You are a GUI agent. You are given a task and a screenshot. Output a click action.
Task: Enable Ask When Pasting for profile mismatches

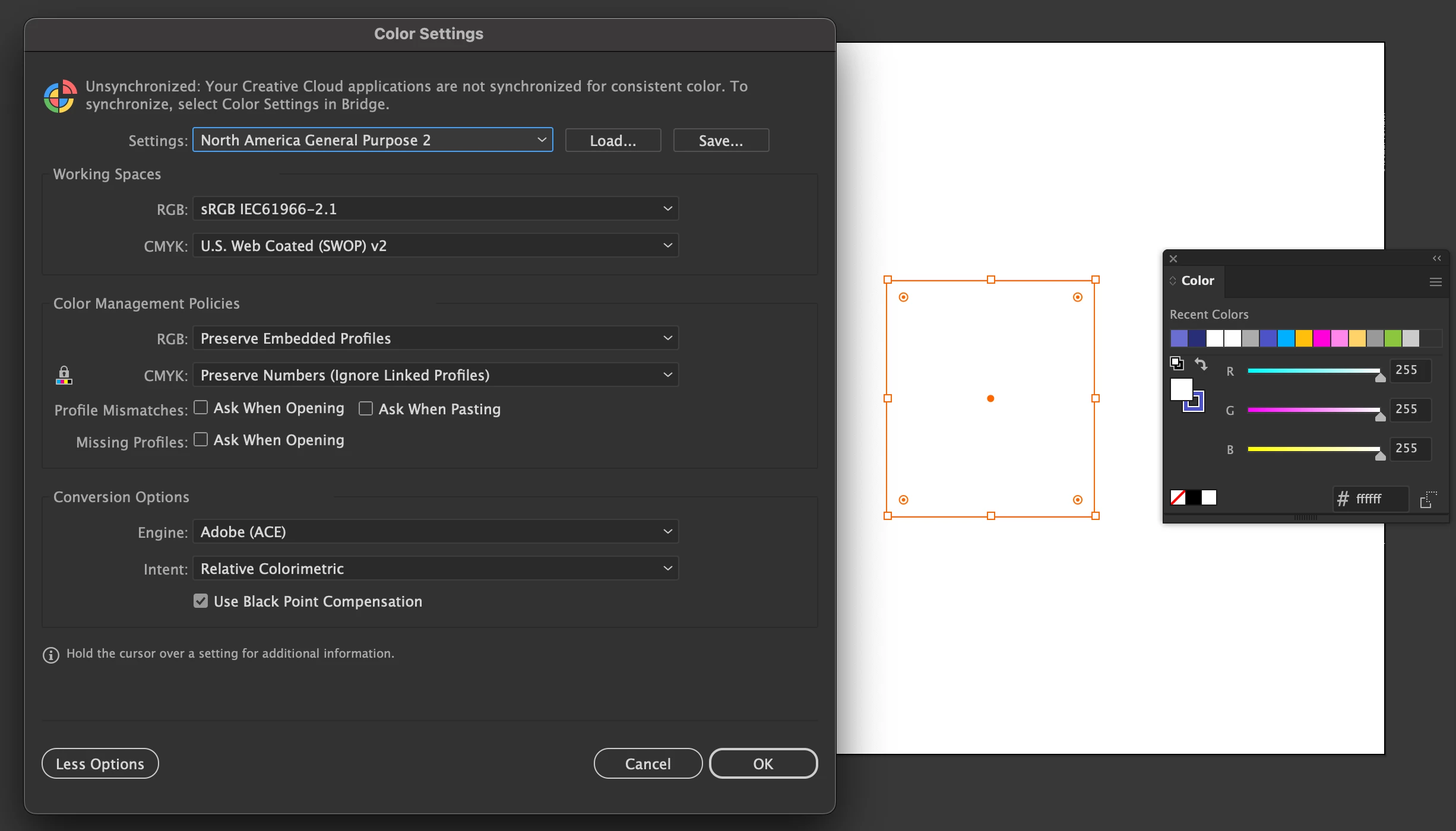[x=366, y=408]
